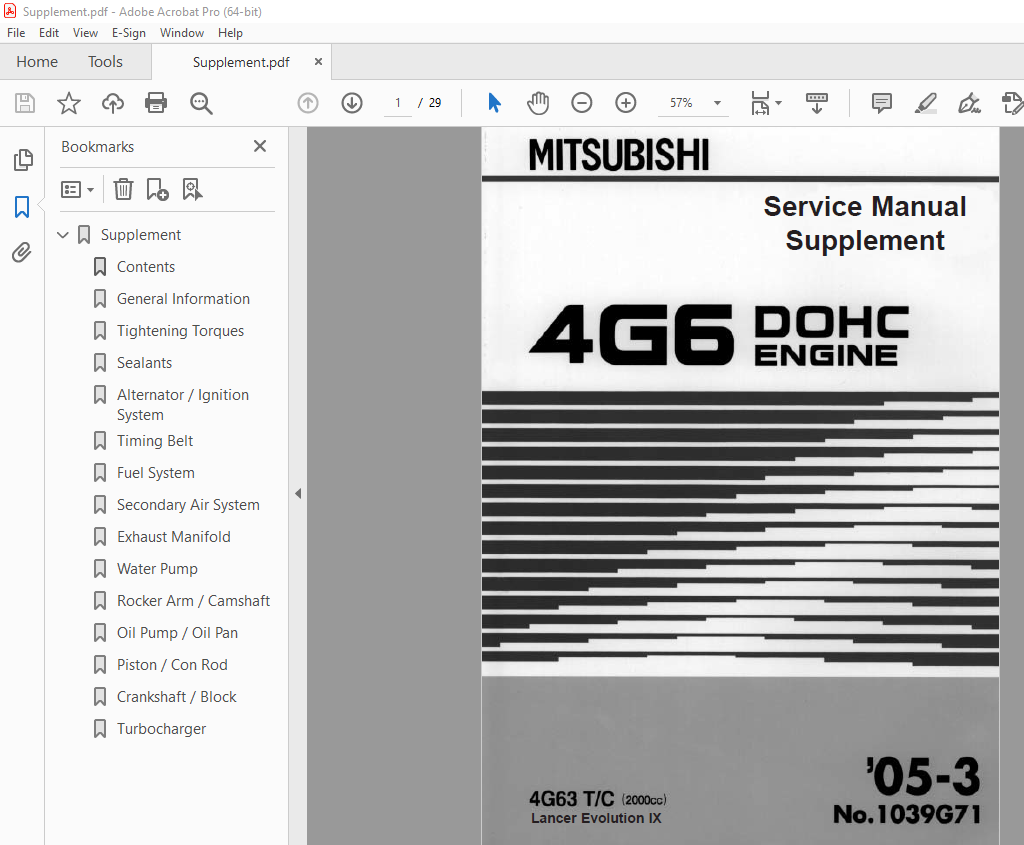Screen dimensions: 1024x845
Task: Open the zoom level dropdown arrow
Action: click(717, 103)
